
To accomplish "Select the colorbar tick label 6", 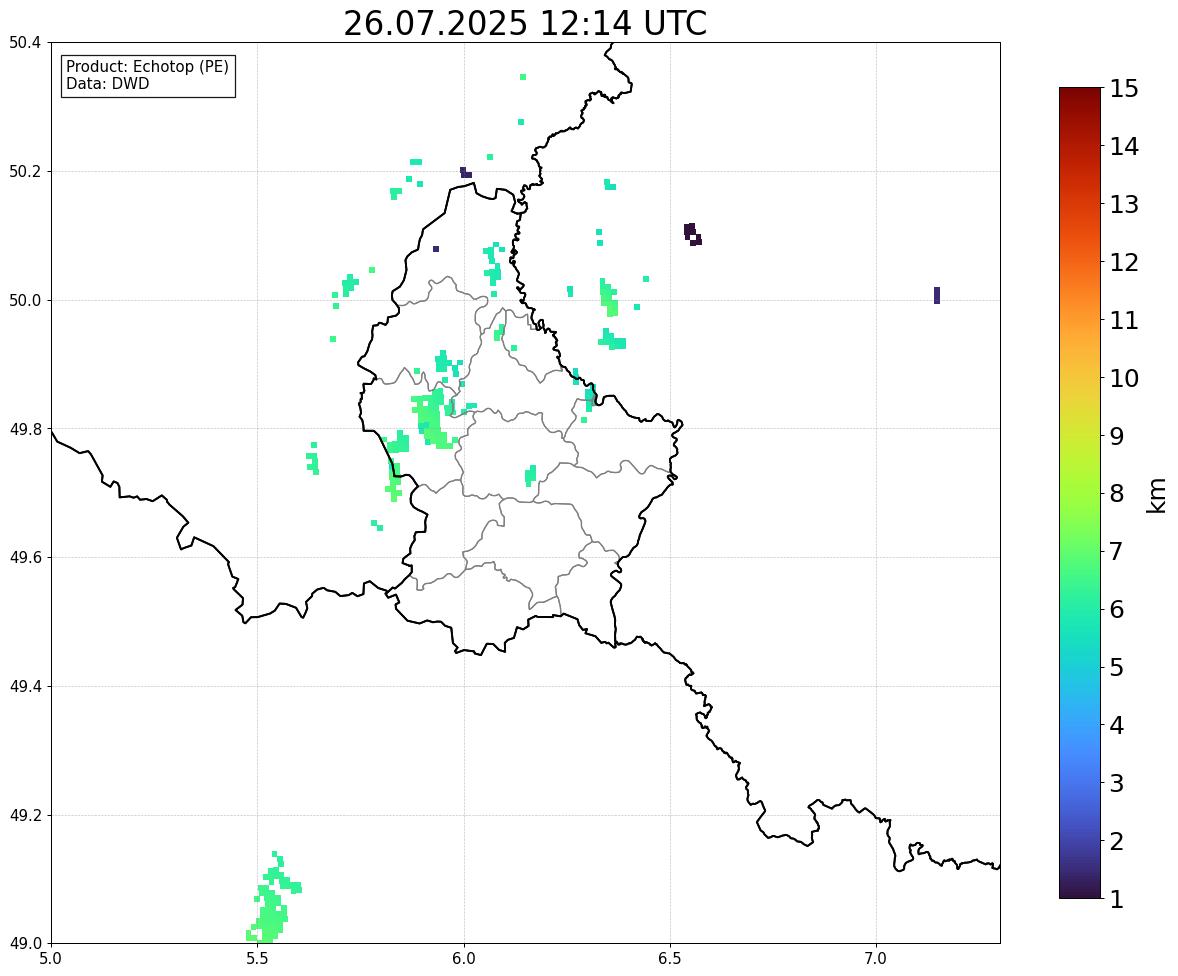I will click(1117, 609).
